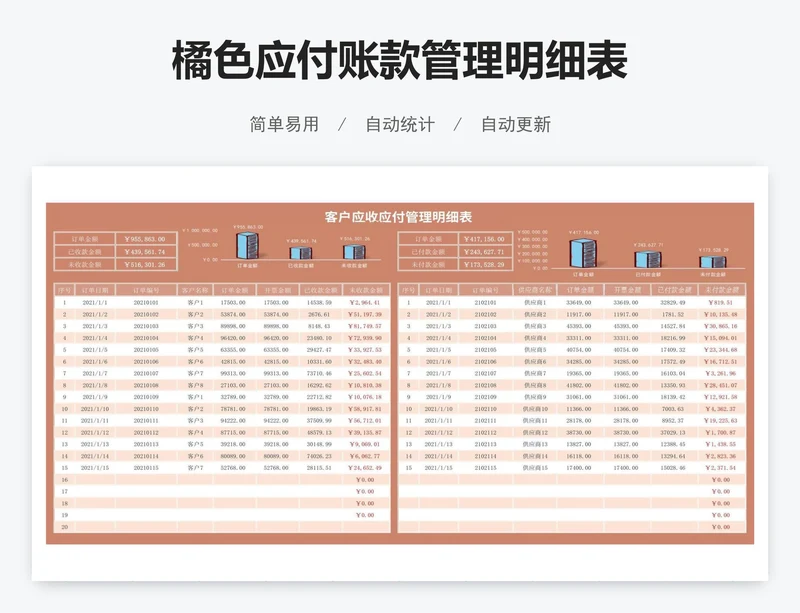The height and width of the screenshot is (613, 800).
Task: Click the unpaid amount ￥30,865.16
Action: pos(720,326)
